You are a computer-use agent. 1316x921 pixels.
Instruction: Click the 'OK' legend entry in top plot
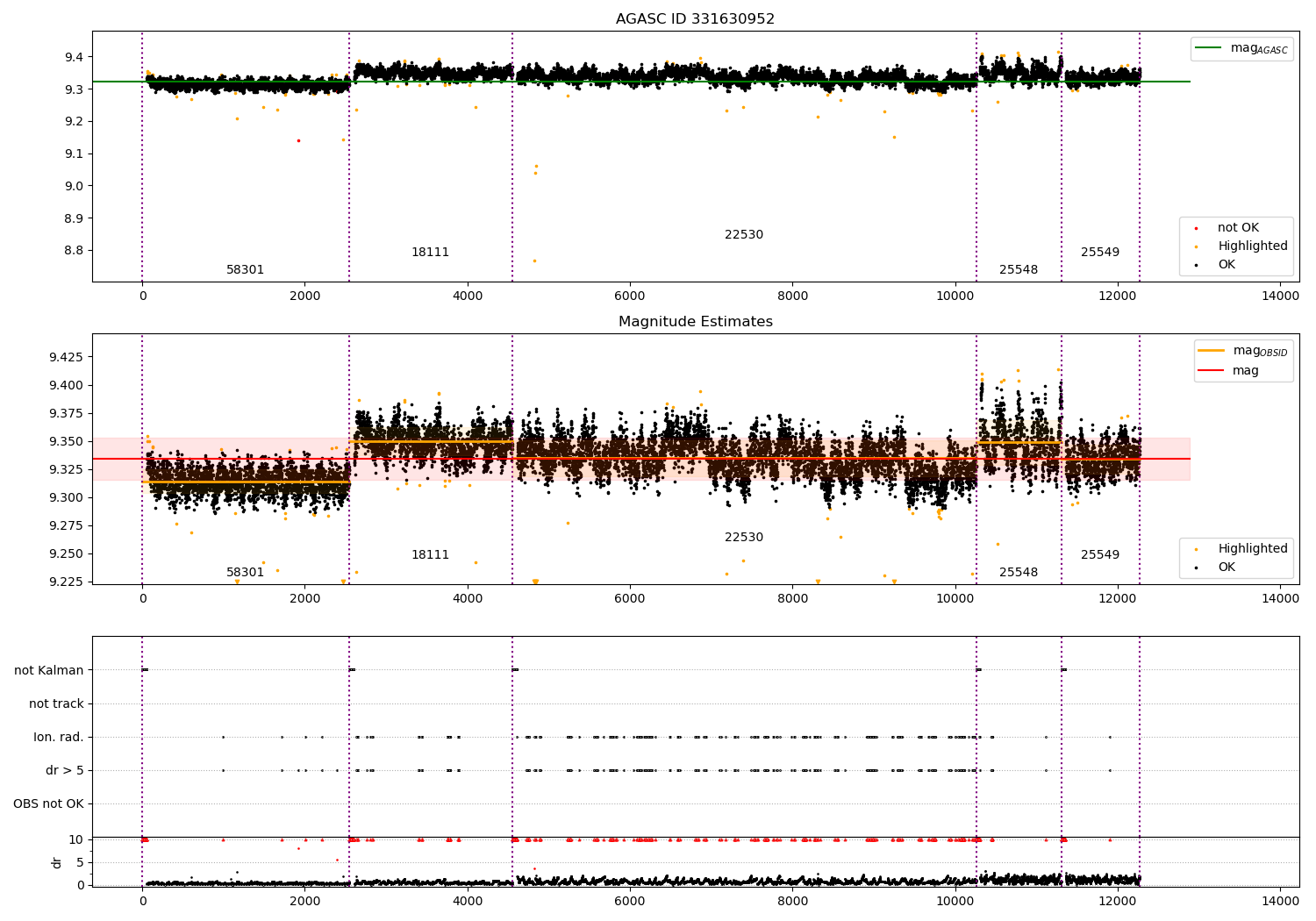click(1226, 265)
